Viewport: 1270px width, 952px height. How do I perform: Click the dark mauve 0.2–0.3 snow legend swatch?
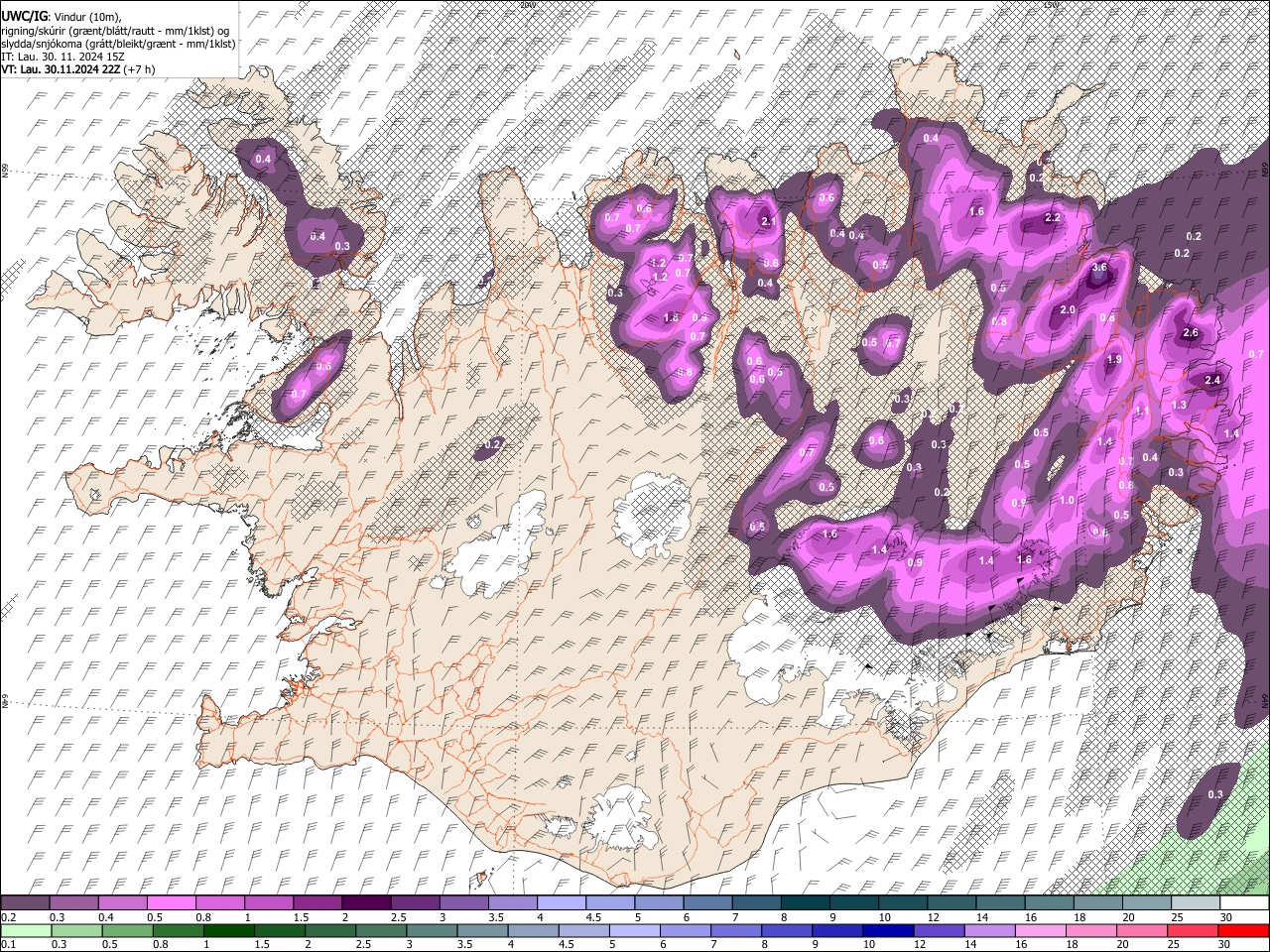coord(25,903)
